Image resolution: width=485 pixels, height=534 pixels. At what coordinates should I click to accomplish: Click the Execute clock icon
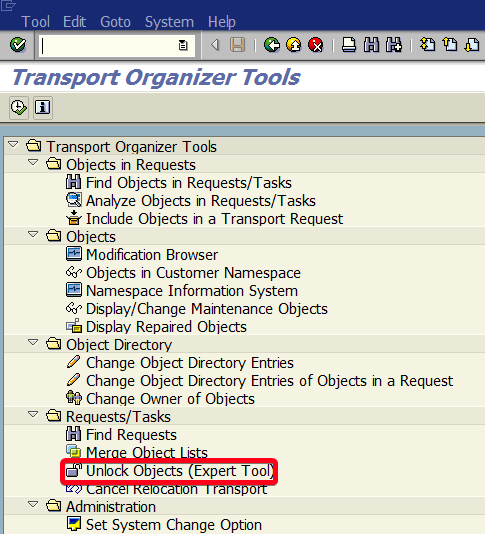[x=18, y=108]
